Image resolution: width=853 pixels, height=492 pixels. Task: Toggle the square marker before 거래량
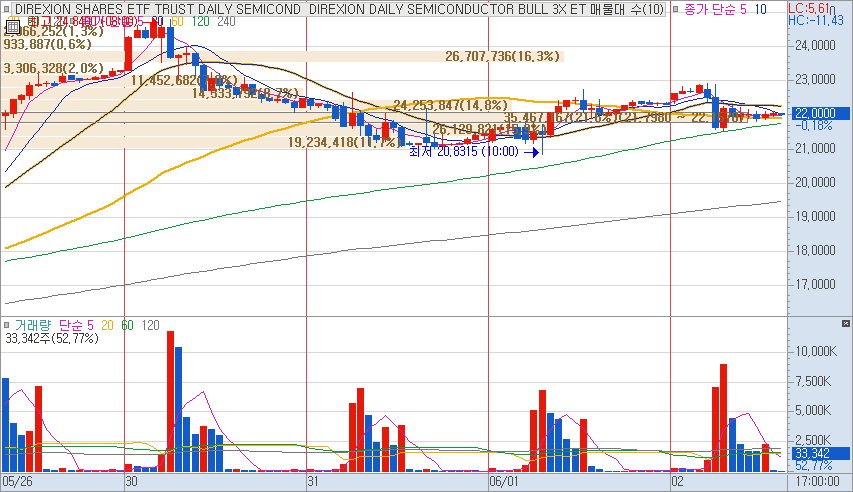point(7,325)
